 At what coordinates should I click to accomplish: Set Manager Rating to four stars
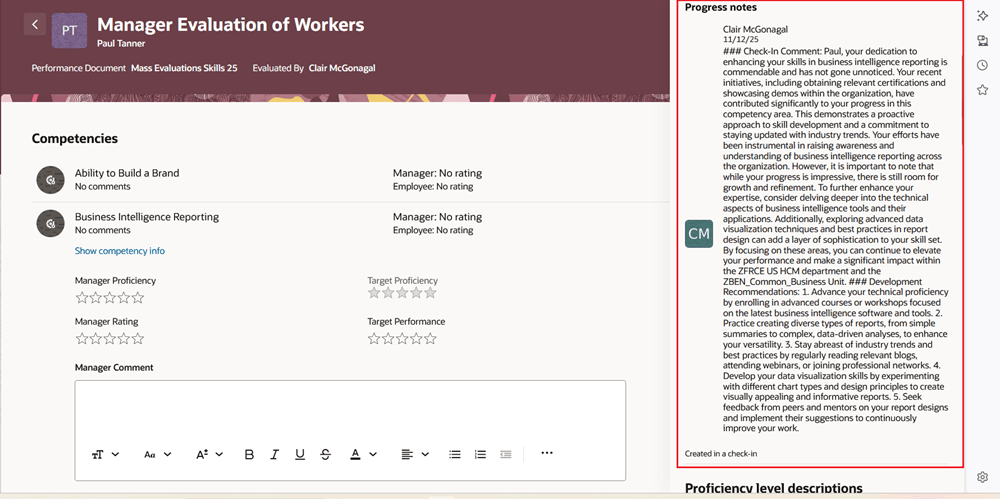(x=124, y=338)
